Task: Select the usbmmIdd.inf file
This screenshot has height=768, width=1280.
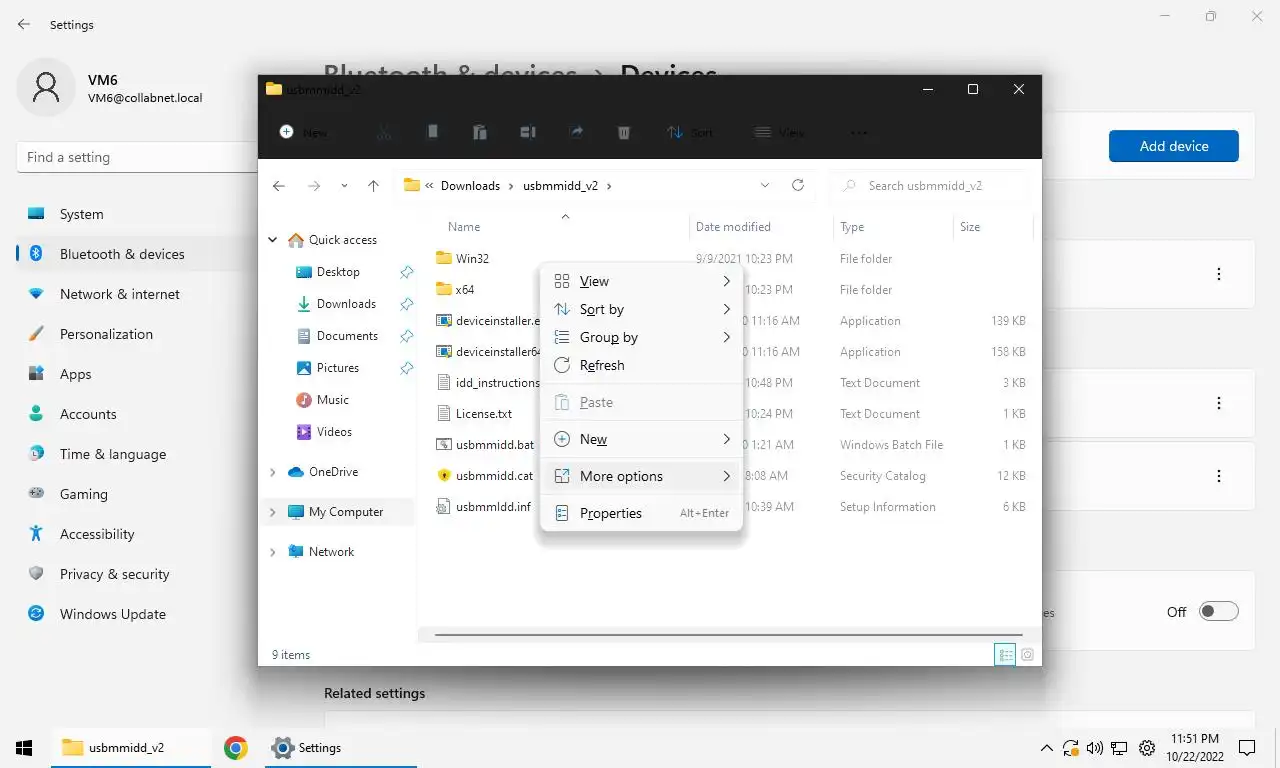Action: pyautogui.click(x=484, y=507)
